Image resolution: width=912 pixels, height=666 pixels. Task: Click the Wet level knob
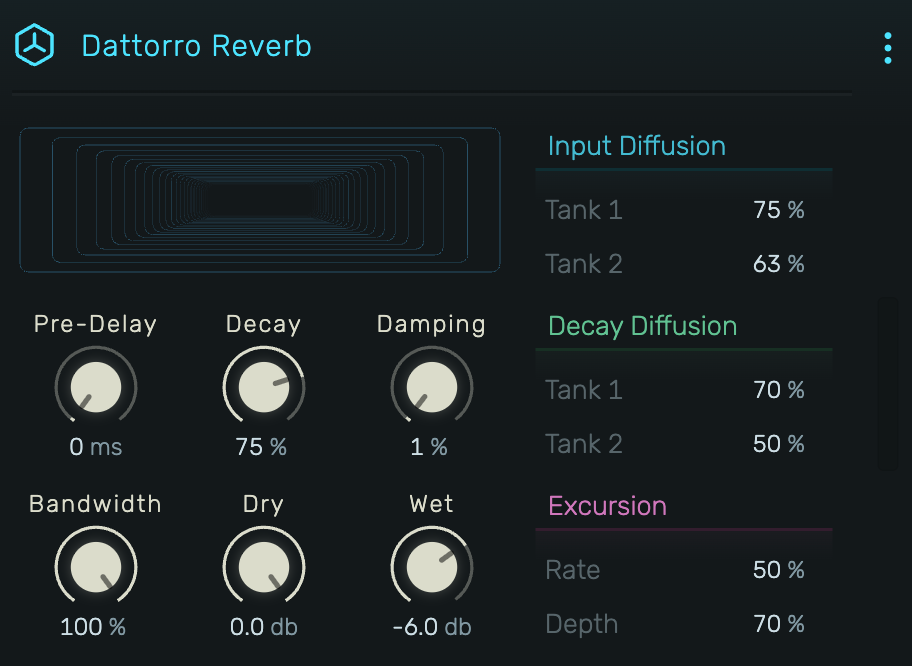pos(432,567)
